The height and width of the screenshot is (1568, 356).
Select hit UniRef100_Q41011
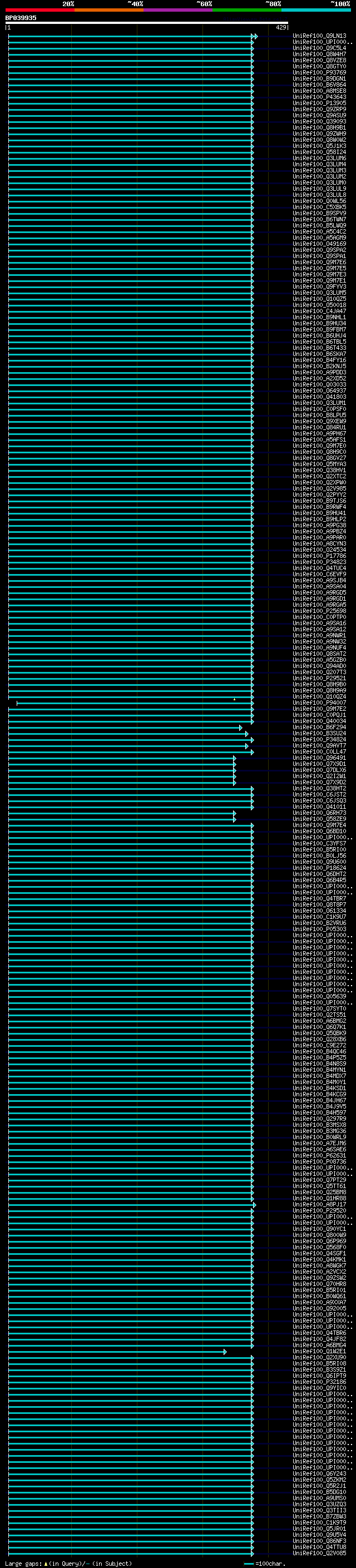click(x=319, y=807)
